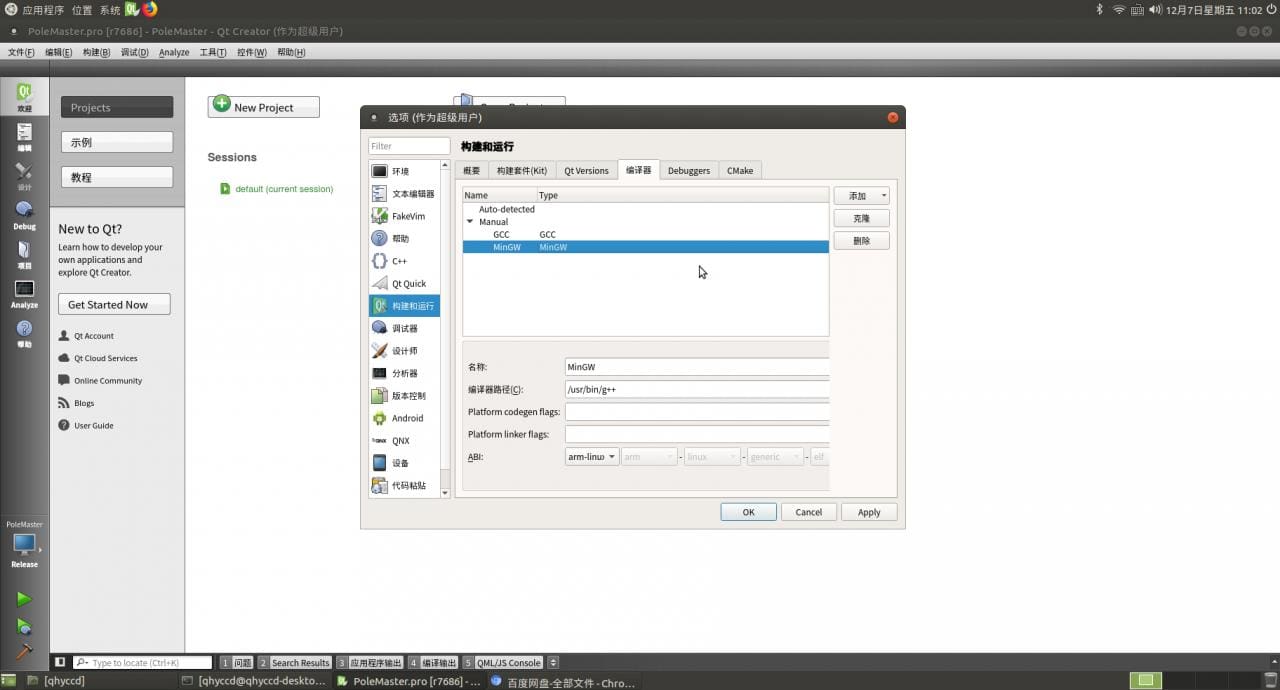Switch to the 编辑 (Edit) mode icon
This screenshot has height=690, width=1280.
[x=24, y=137]
